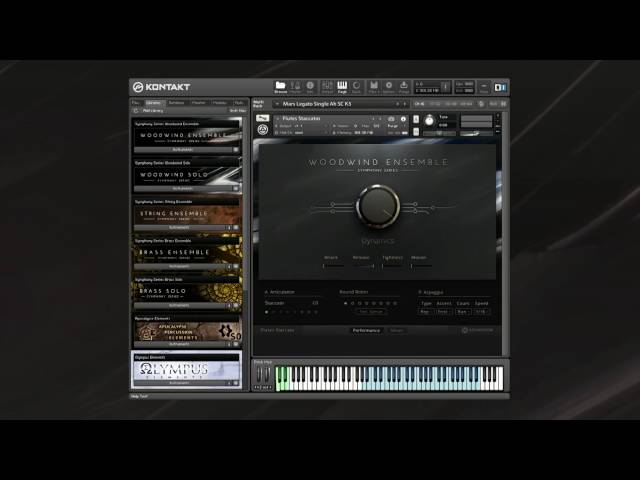
Task: Click the Tune knob in instrument header
Action: coord(429,120)
